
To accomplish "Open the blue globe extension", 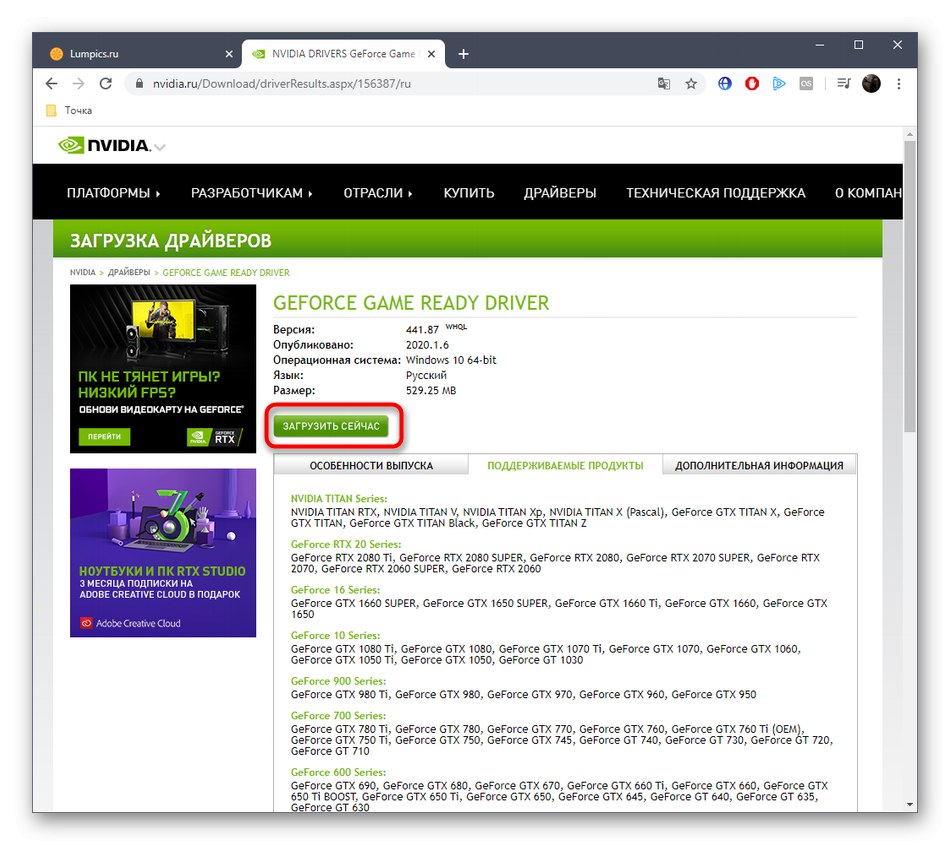I will point(725,84).
